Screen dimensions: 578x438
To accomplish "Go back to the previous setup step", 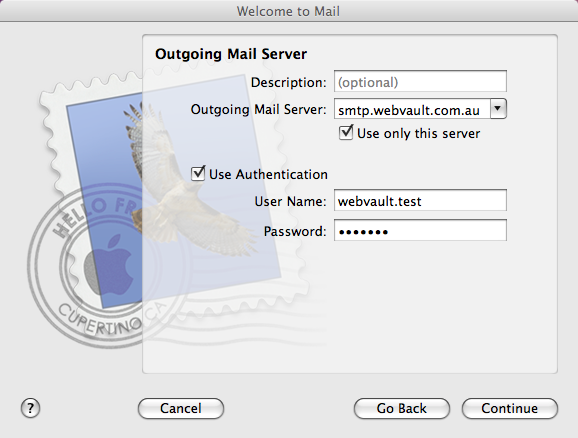I will click(x=402, y=408).
